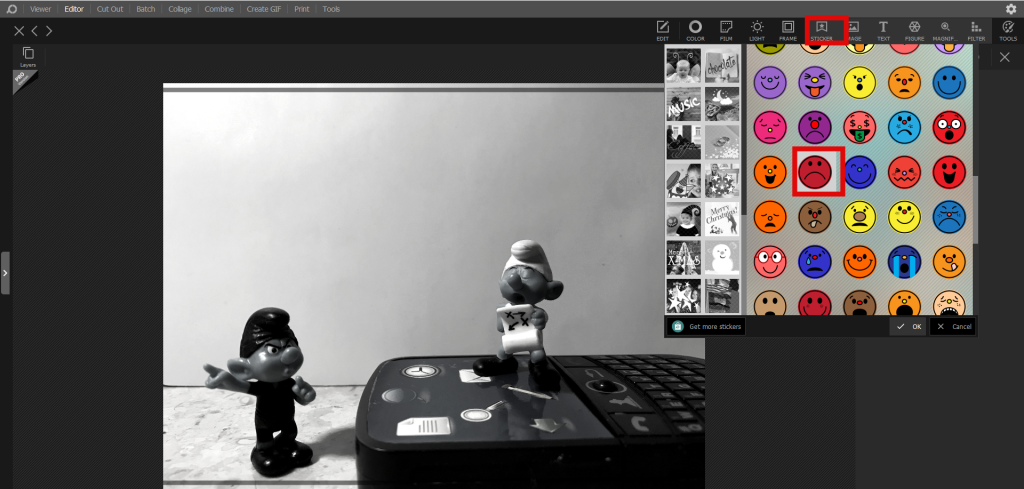Open the Light tool

(757, 30)
